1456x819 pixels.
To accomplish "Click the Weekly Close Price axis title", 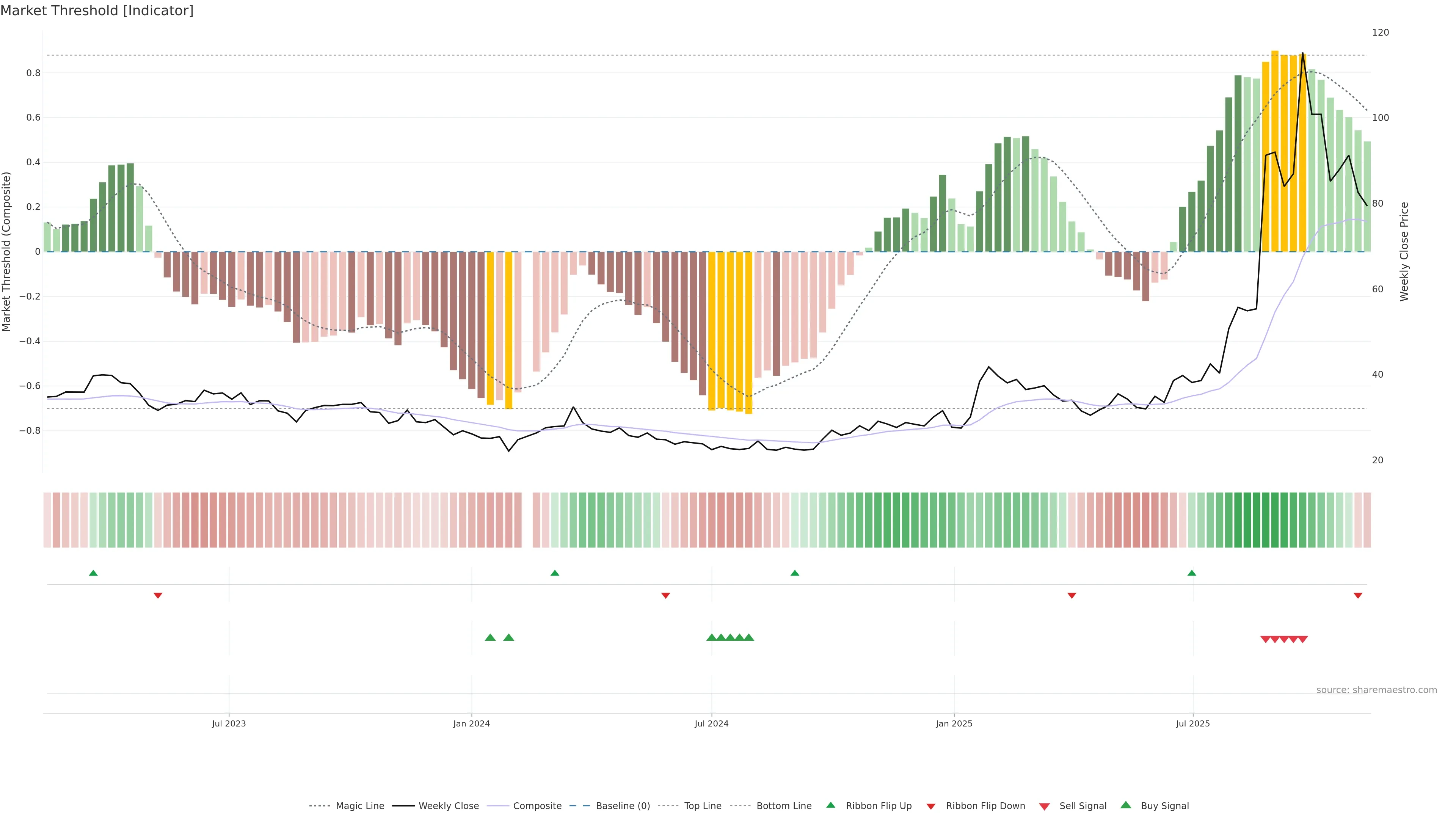I will [x=1404, y=251].
